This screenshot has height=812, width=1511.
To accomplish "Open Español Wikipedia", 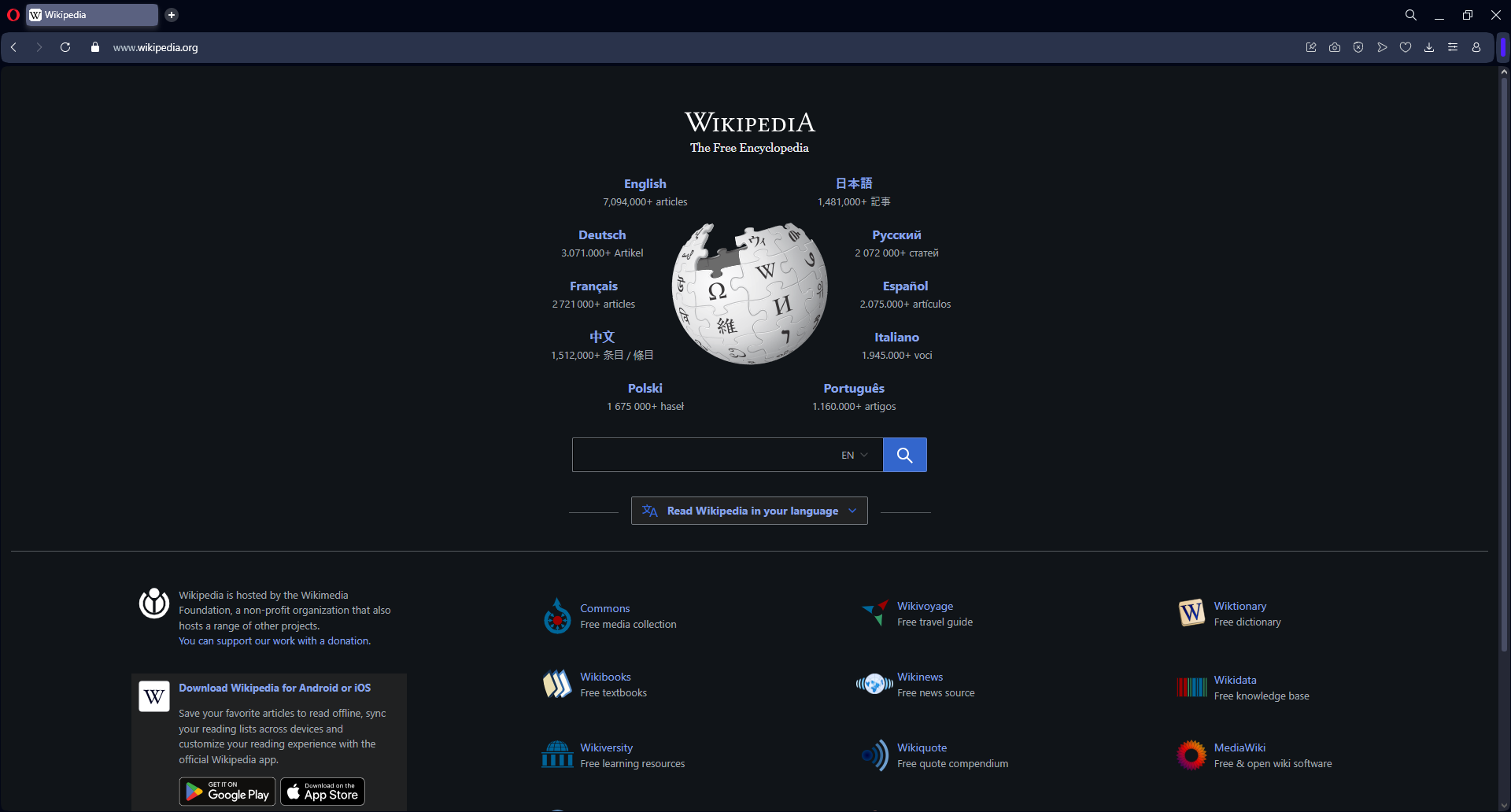I will 905,286.
